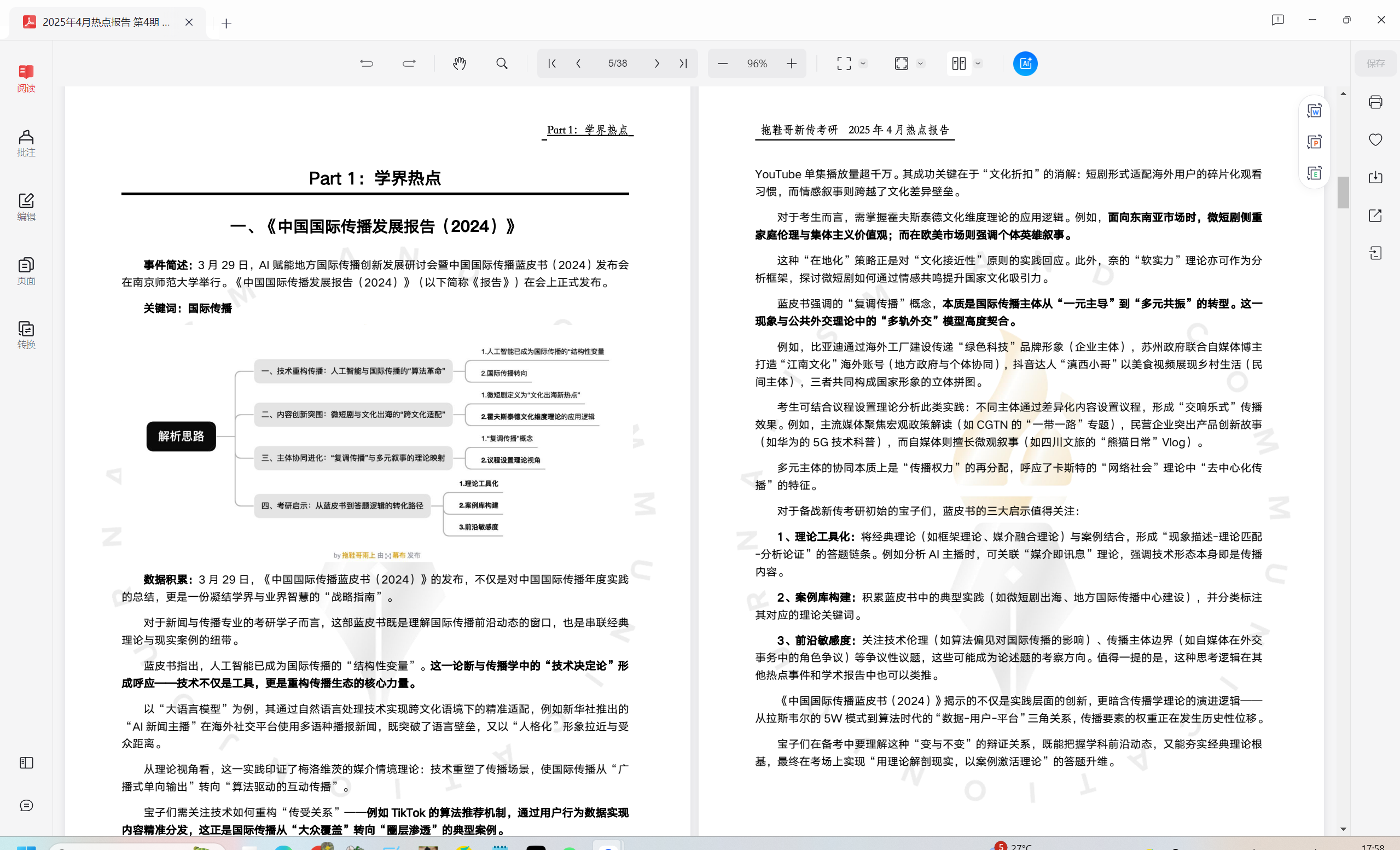Click the print icon in right sidebar

1375,102
